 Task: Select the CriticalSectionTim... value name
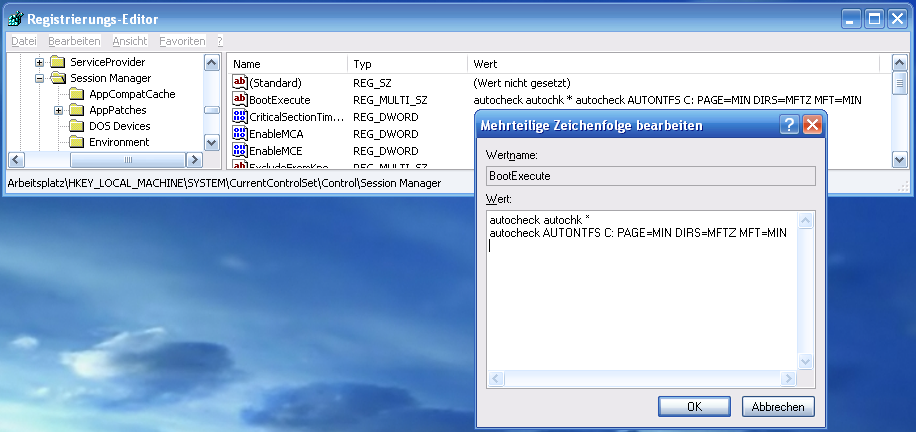point(297,116)
